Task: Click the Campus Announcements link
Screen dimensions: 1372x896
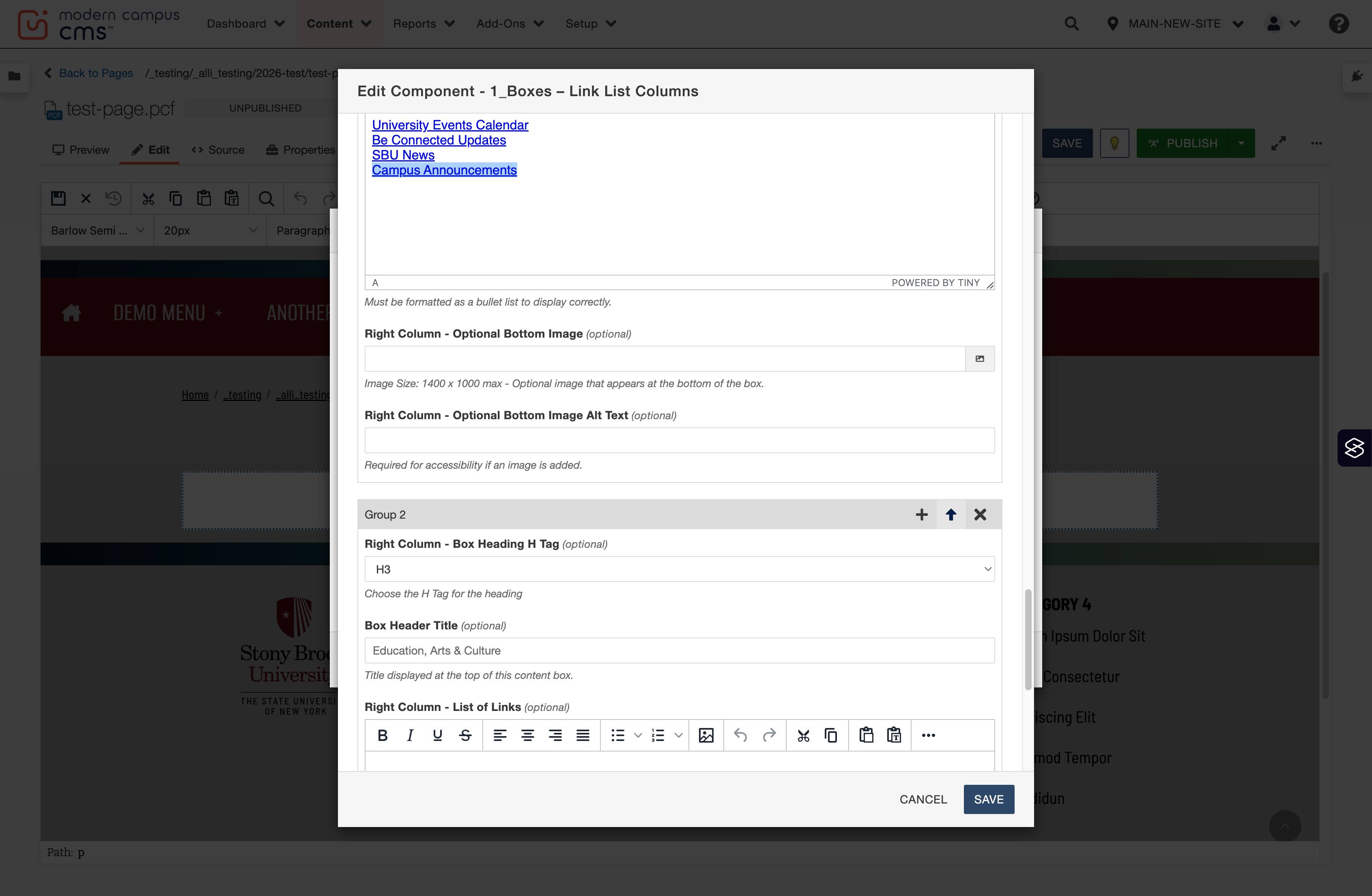Action: [444, 170]
